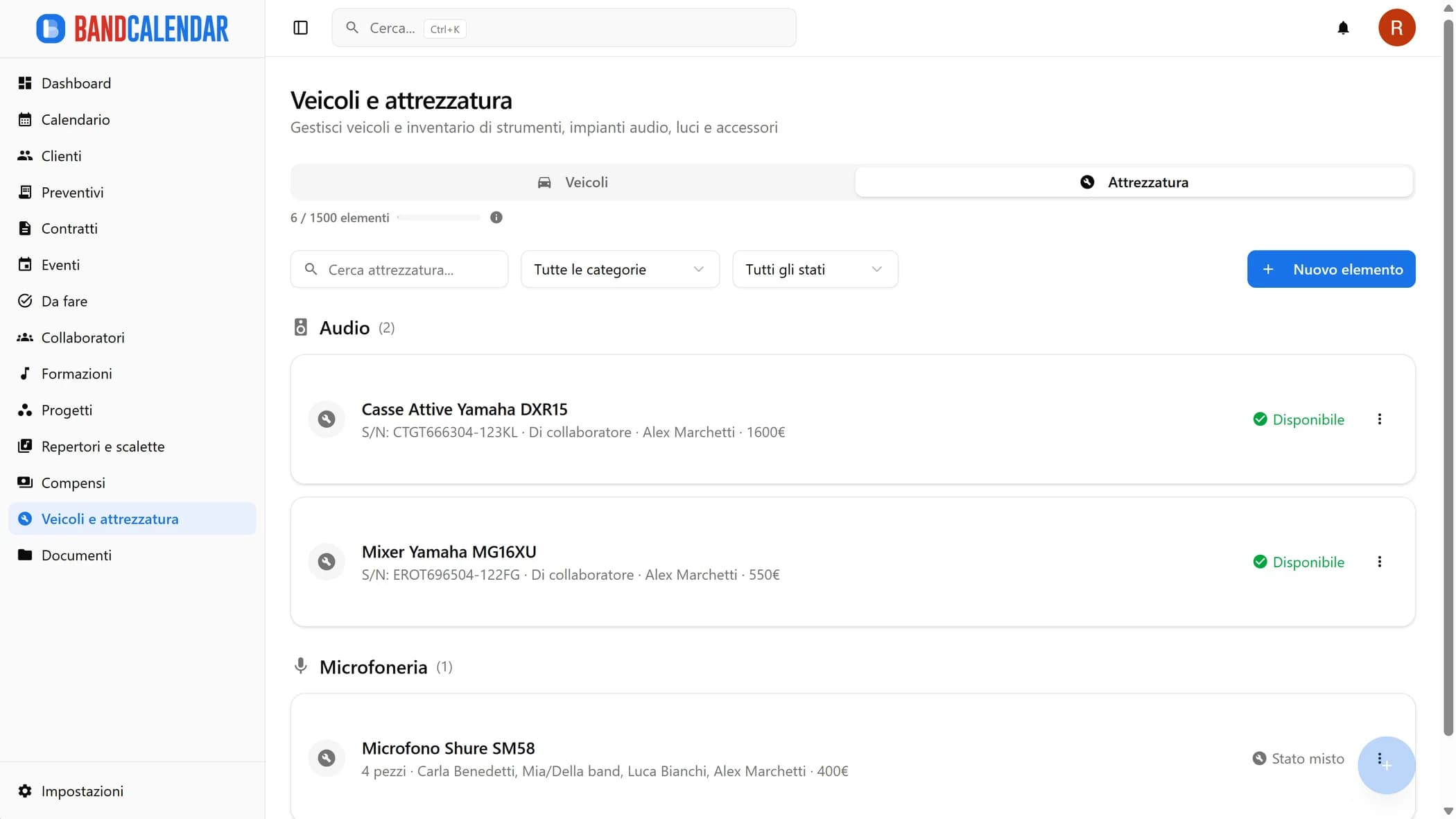Open Compensi in the sidebar
1456x819 pixels.
coord(73,483)
